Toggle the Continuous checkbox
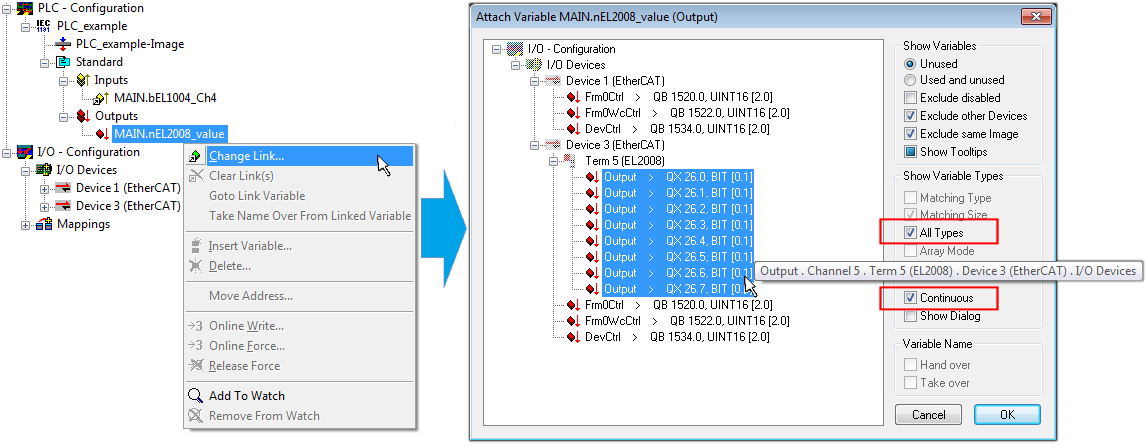 coord(910,298)
